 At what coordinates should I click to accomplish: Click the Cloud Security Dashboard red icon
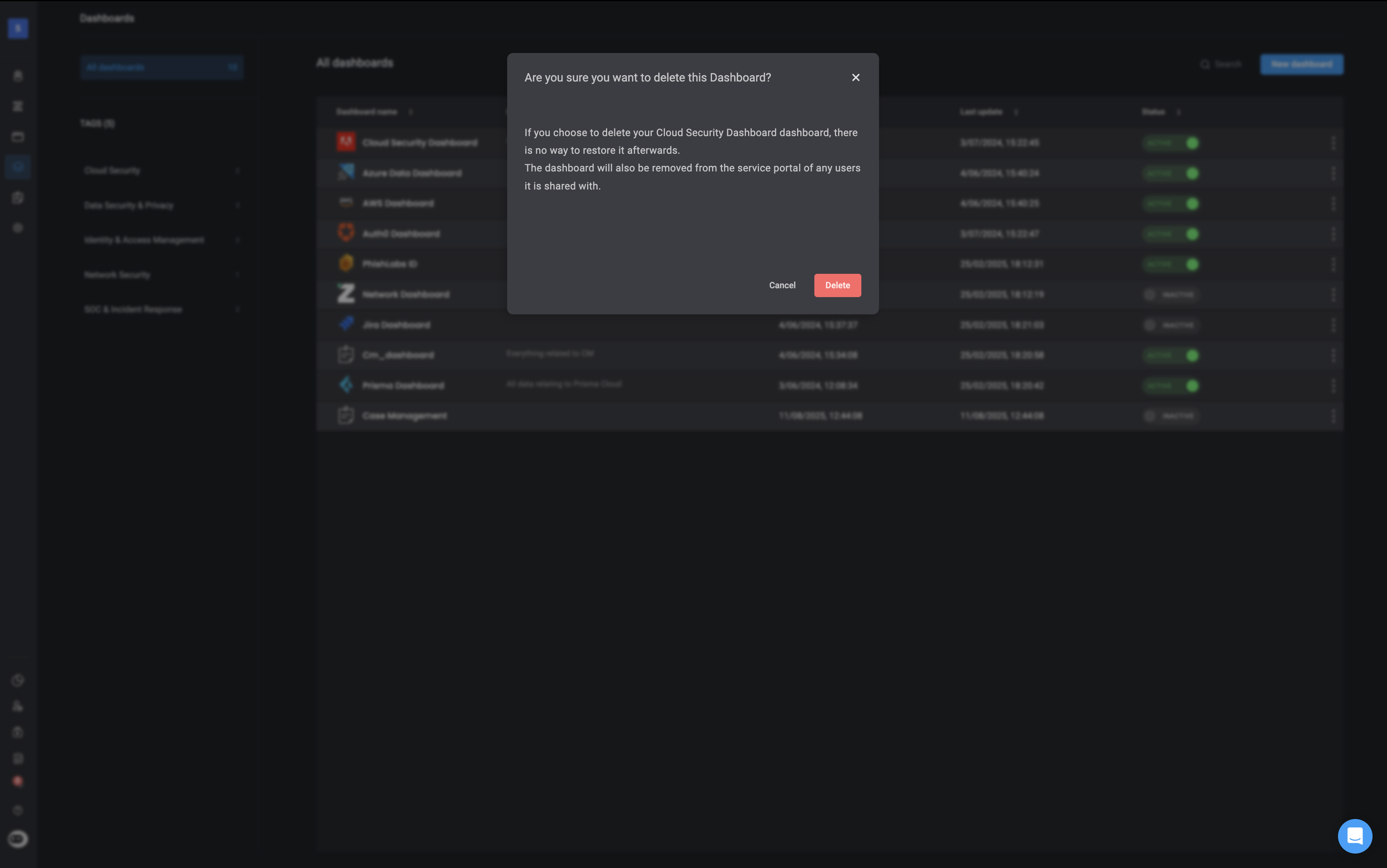click(x=346, y=142)
